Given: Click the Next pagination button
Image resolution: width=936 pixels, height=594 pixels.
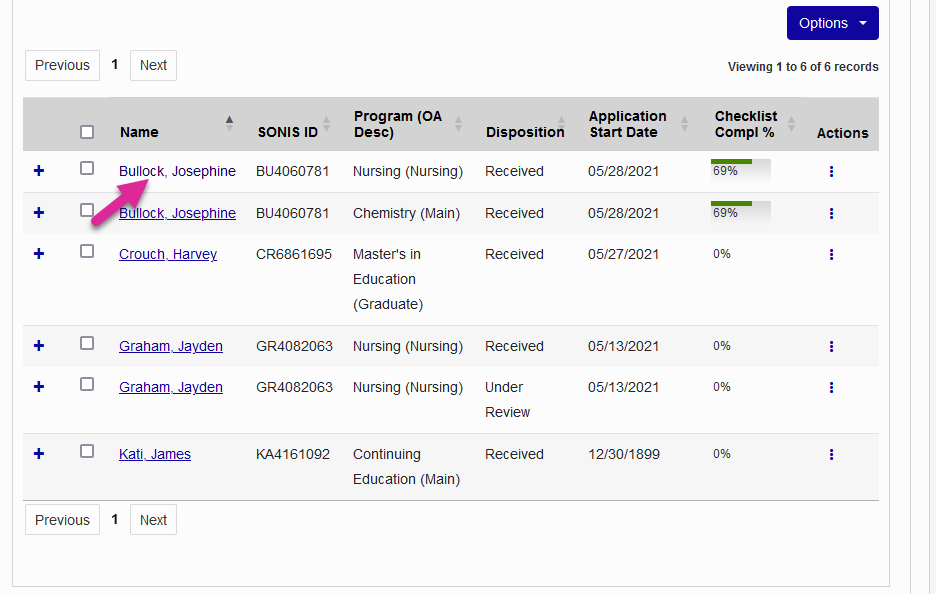Looking at the screenshot, I should point(153,65).
